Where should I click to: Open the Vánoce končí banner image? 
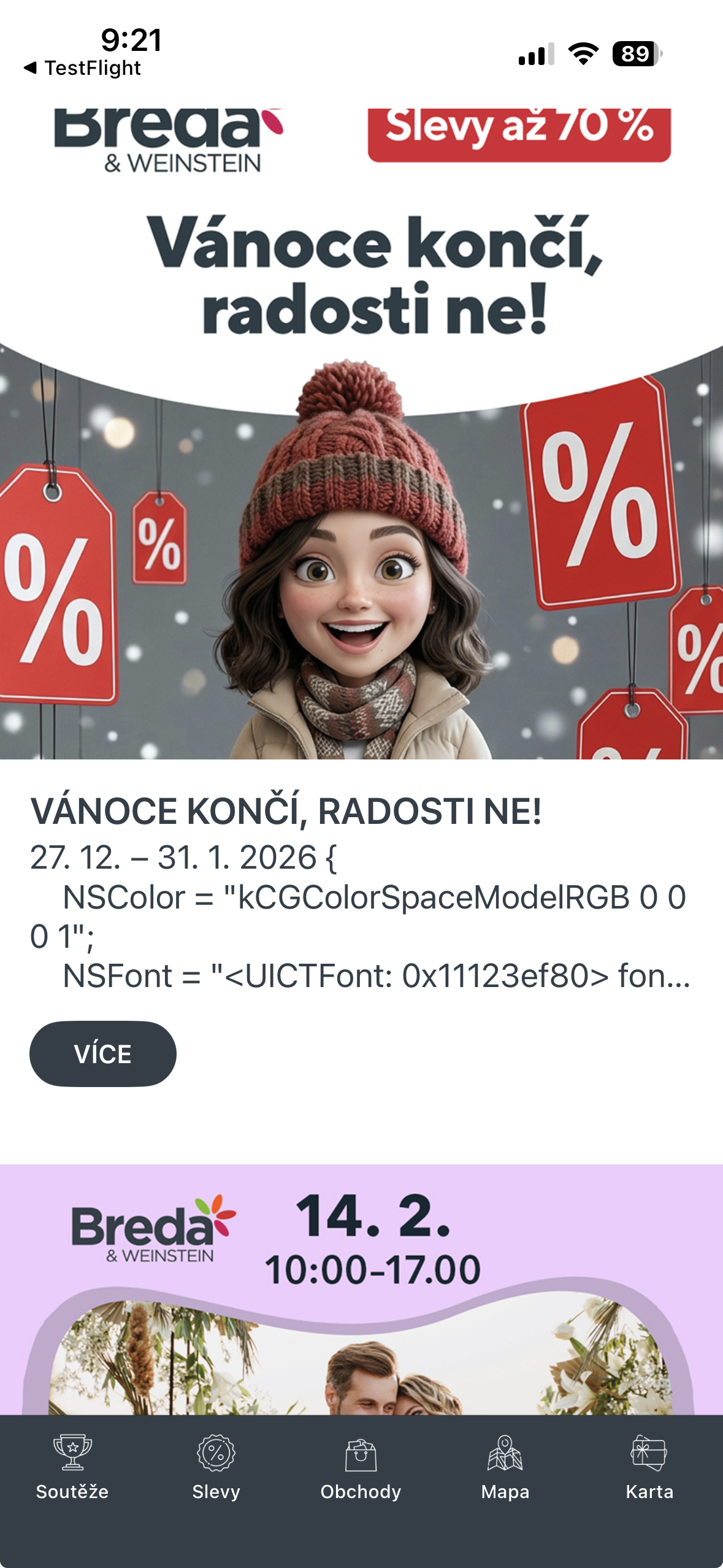361,434
